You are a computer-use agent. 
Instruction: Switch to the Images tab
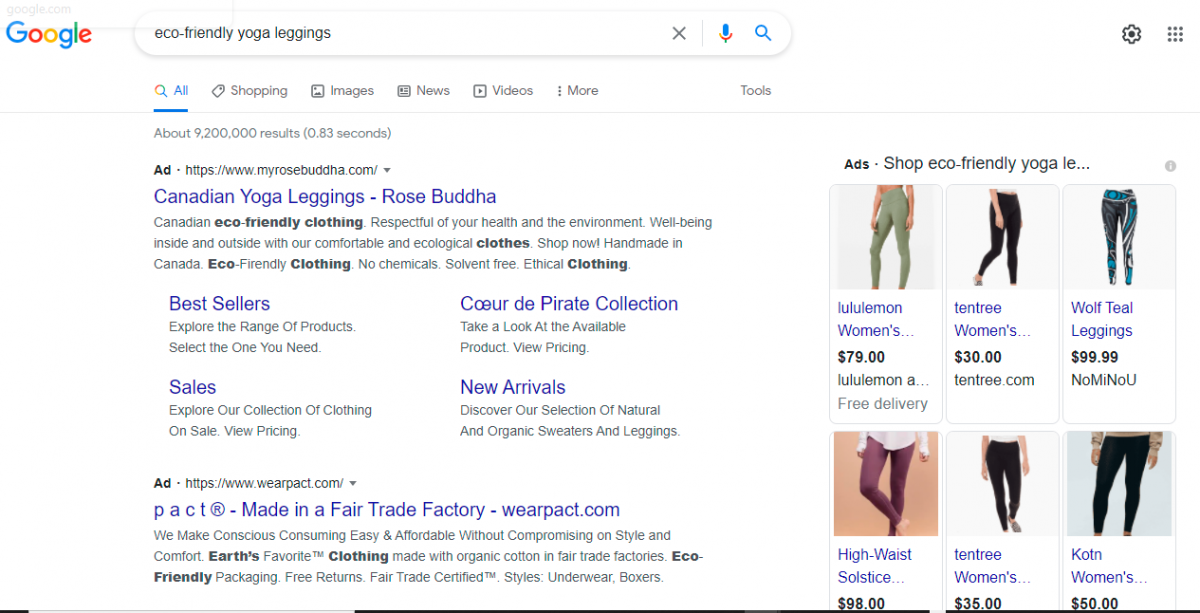pyautogui.click(x=342, y=90)
